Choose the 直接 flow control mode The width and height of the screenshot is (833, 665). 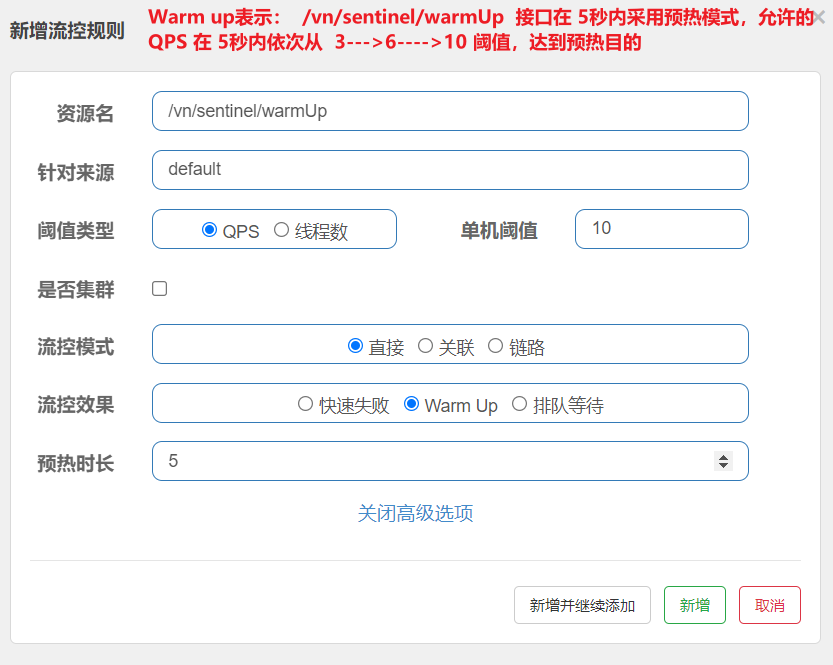[355, 346]
